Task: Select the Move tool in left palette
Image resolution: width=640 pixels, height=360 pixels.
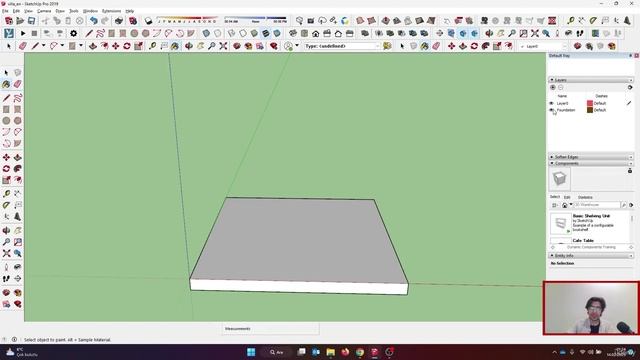Action: 6,157
